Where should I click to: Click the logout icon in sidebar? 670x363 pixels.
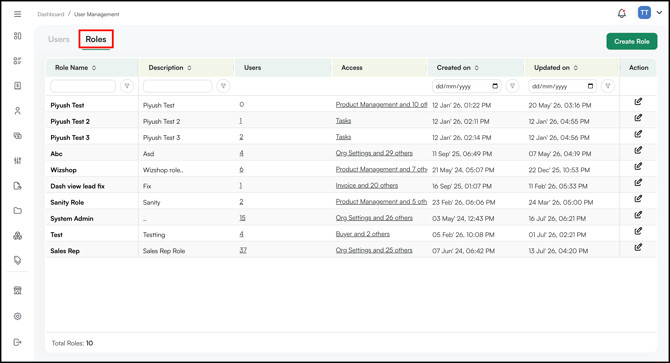(18, 342)
